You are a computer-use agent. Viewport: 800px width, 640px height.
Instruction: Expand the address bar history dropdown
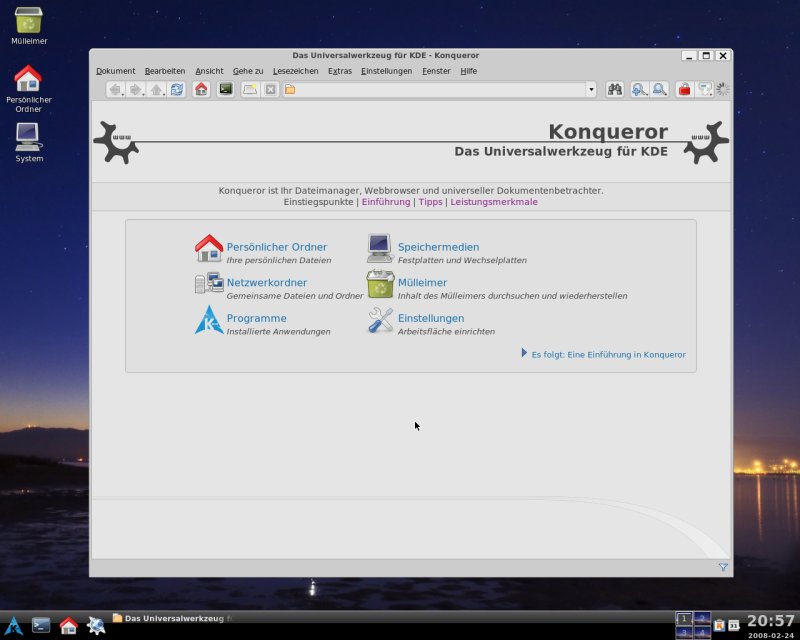(x=591, y=90)
